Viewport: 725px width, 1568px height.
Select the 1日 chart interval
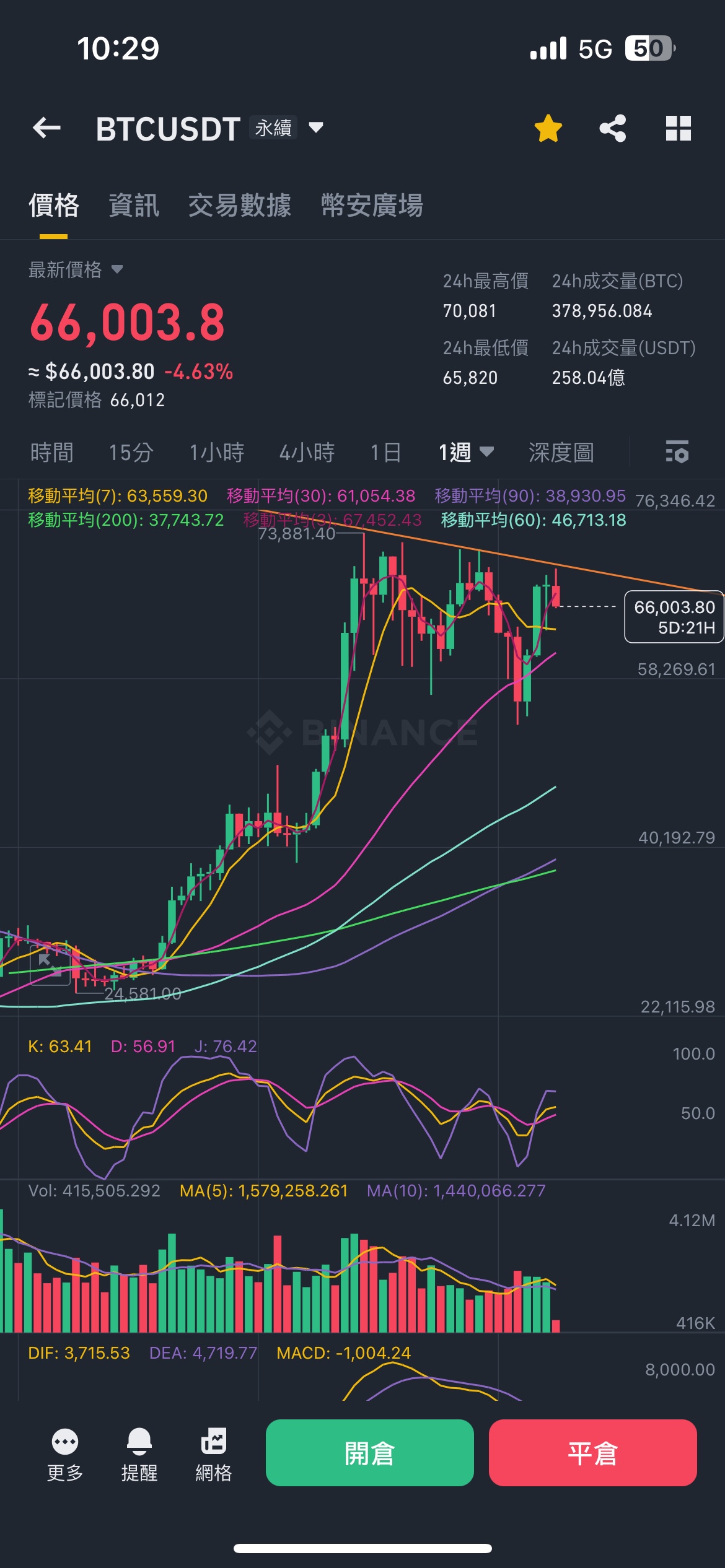pos(386,452)
